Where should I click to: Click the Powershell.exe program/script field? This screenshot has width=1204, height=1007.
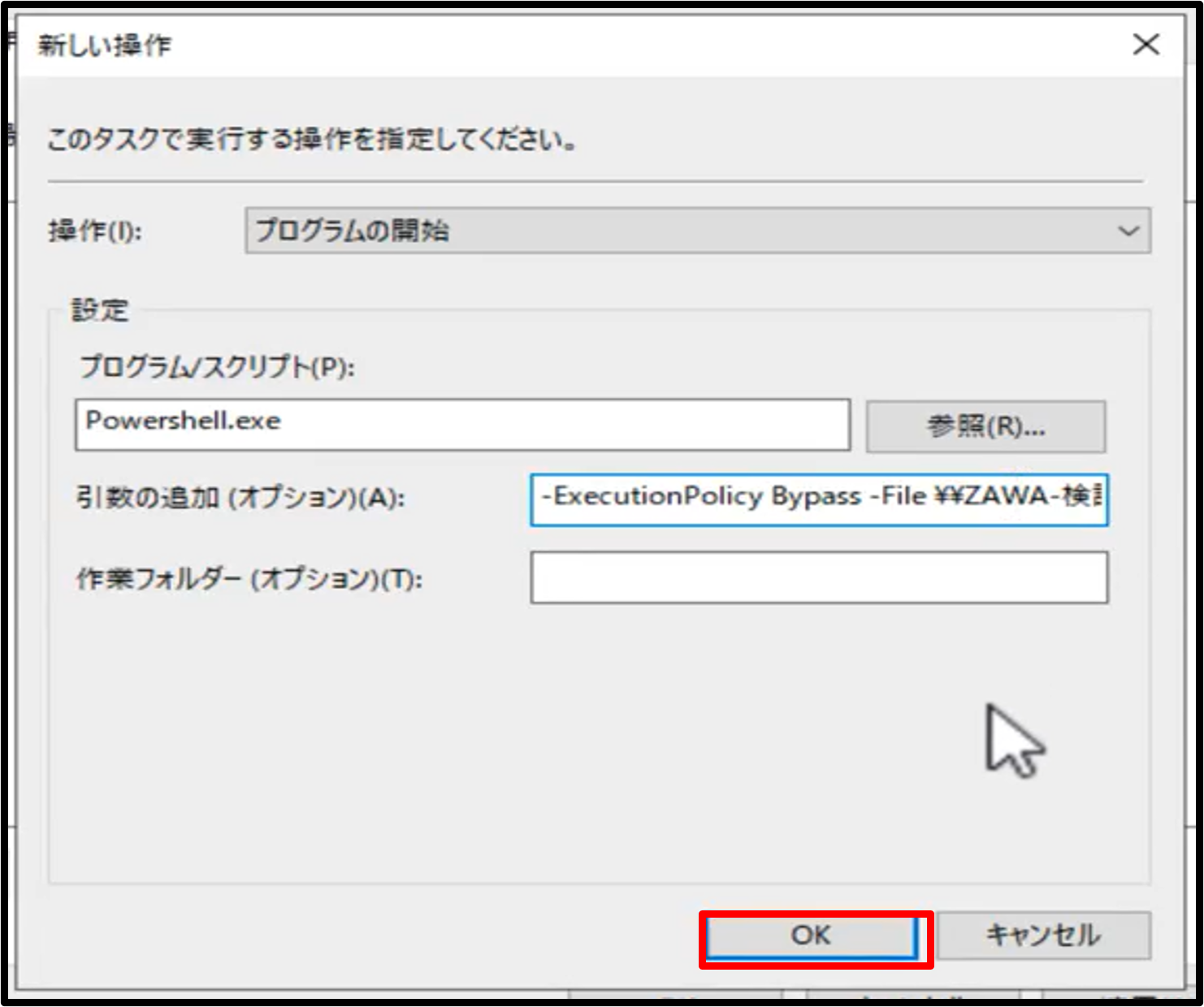point(463,424)
